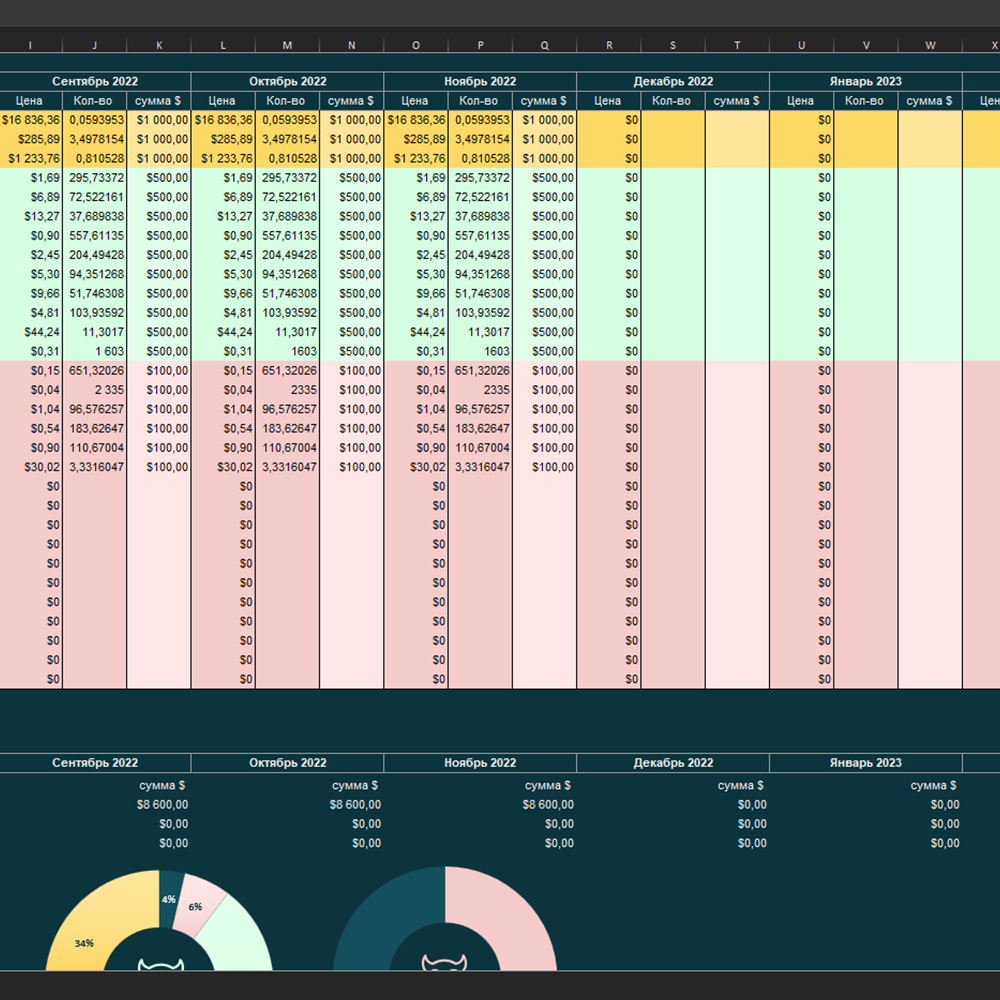1000x1000 pixels.
Task: Select column R header
Action: tap(609, 45)
